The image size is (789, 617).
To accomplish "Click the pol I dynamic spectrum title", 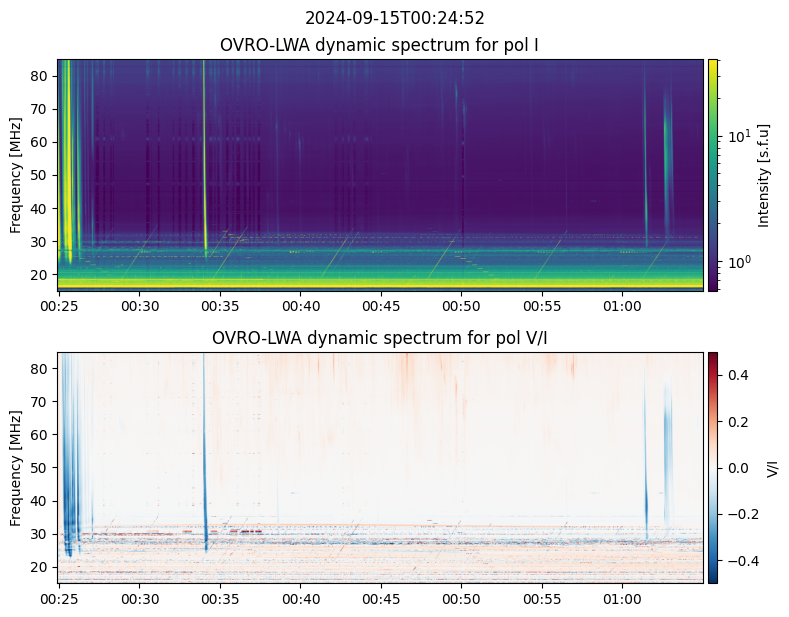I will [379, 45].
